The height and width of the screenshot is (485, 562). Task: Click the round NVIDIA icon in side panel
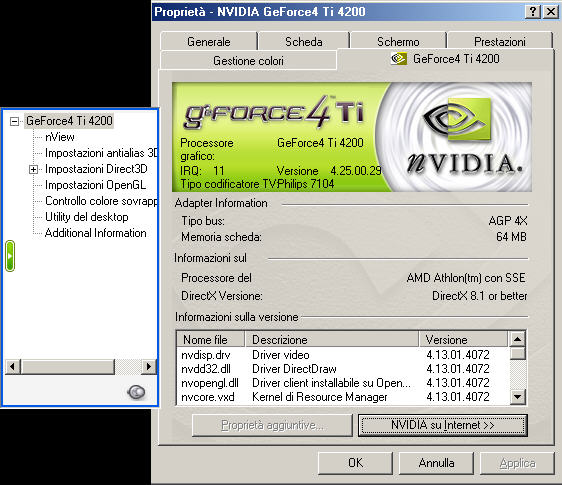click(x=137, y=392)
